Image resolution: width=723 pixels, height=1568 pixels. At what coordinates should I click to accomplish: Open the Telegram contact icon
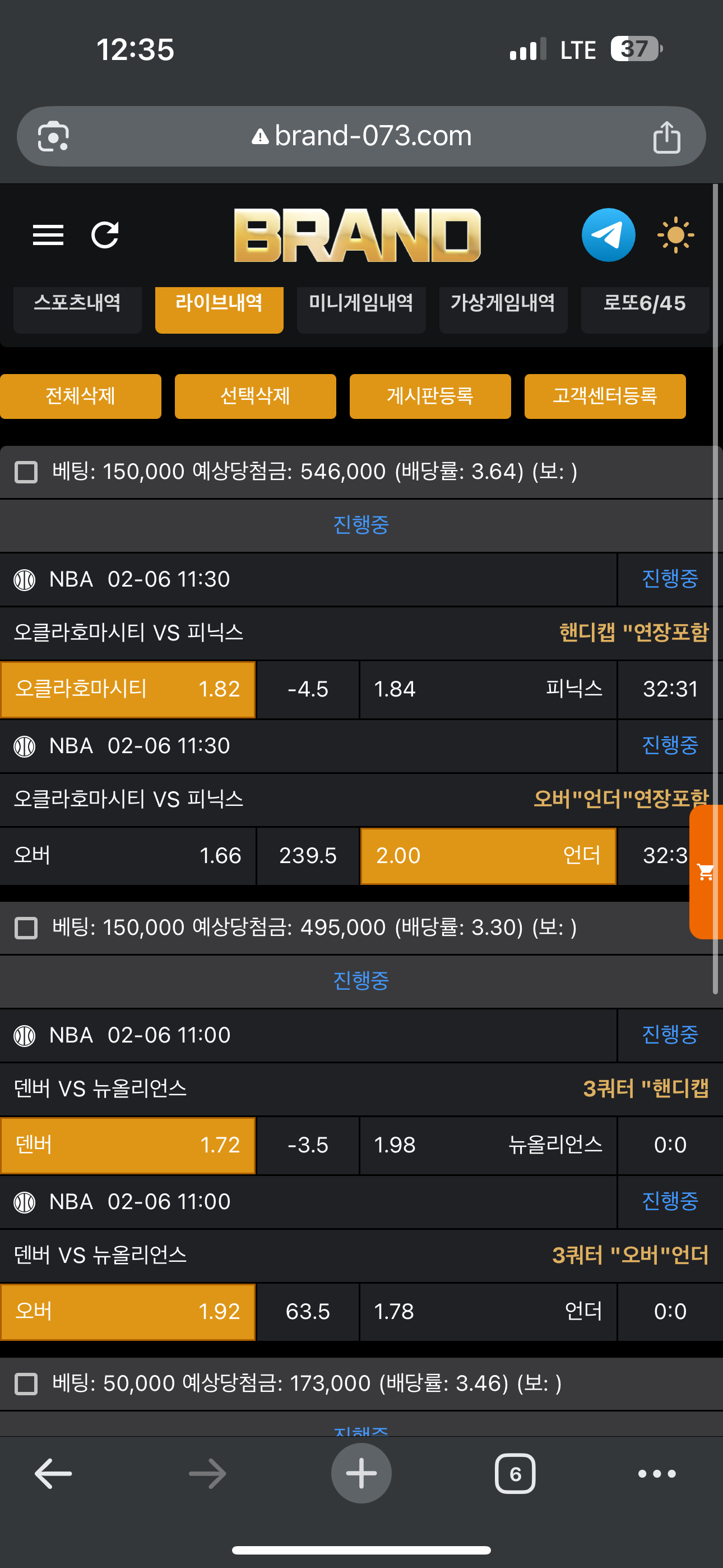coord(608,235)
